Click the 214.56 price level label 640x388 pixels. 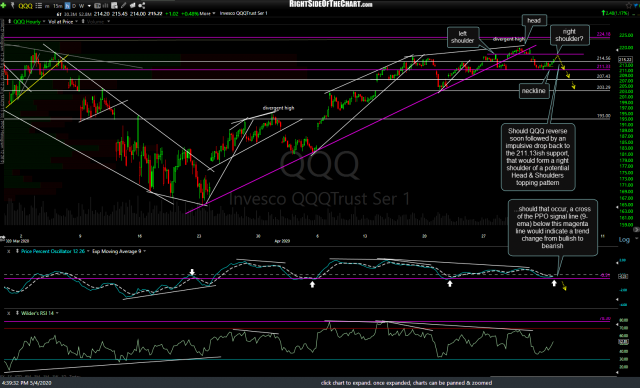(x=603, y=58)
